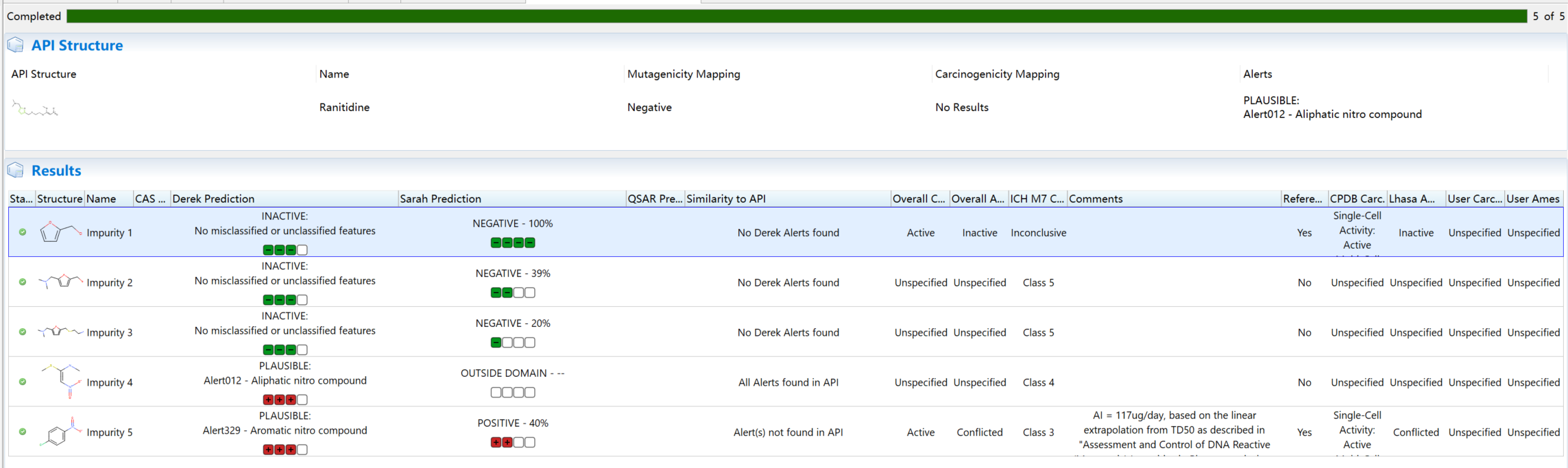Click the User Ames column header

point(1534,199)
